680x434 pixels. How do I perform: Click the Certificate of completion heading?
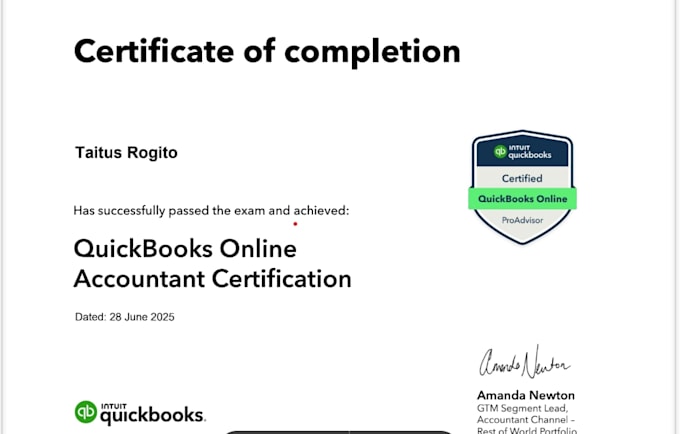[267, 52]
